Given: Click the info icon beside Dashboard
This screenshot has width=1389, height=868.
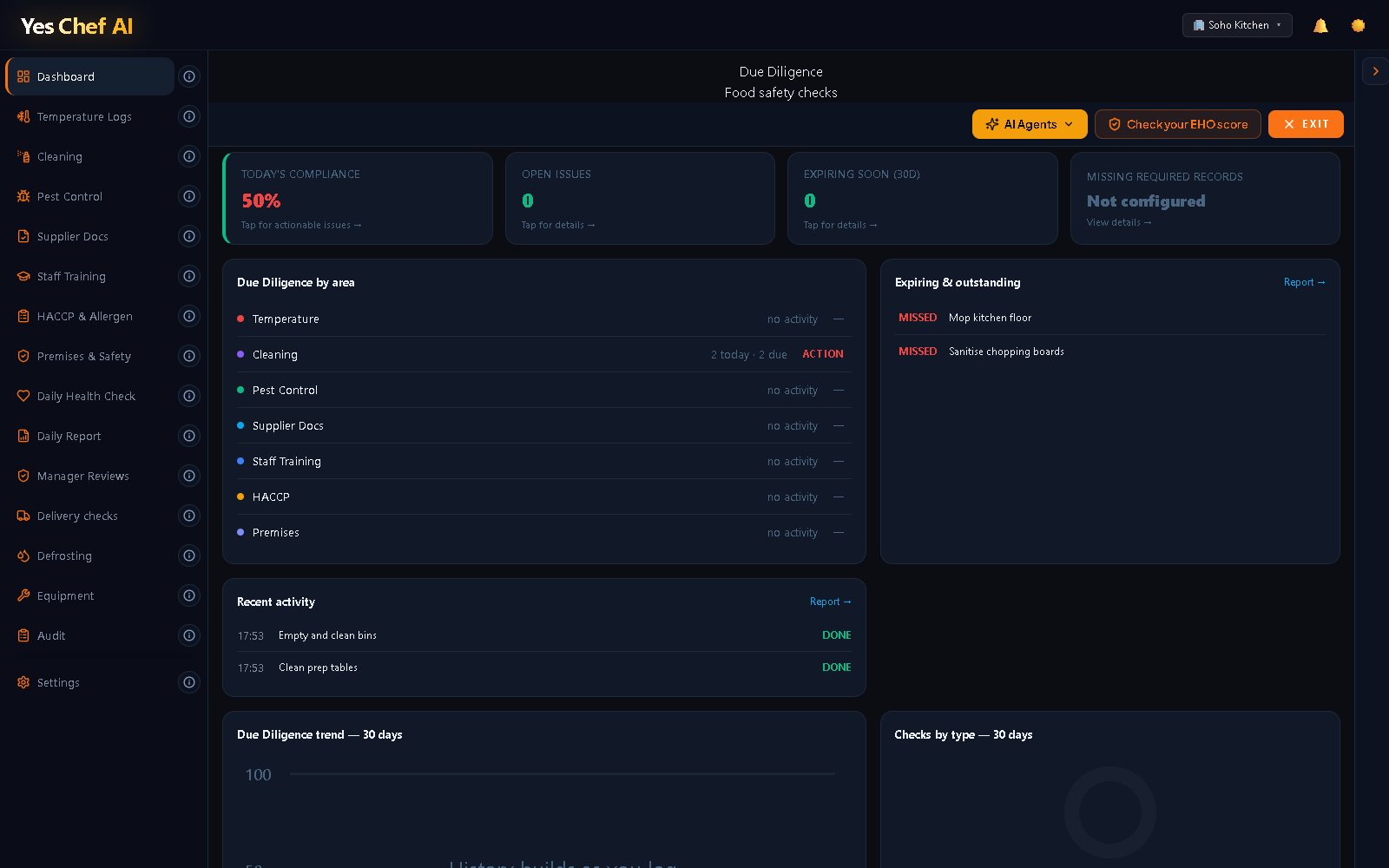Looking at the screenshot, I should (189, 76).
